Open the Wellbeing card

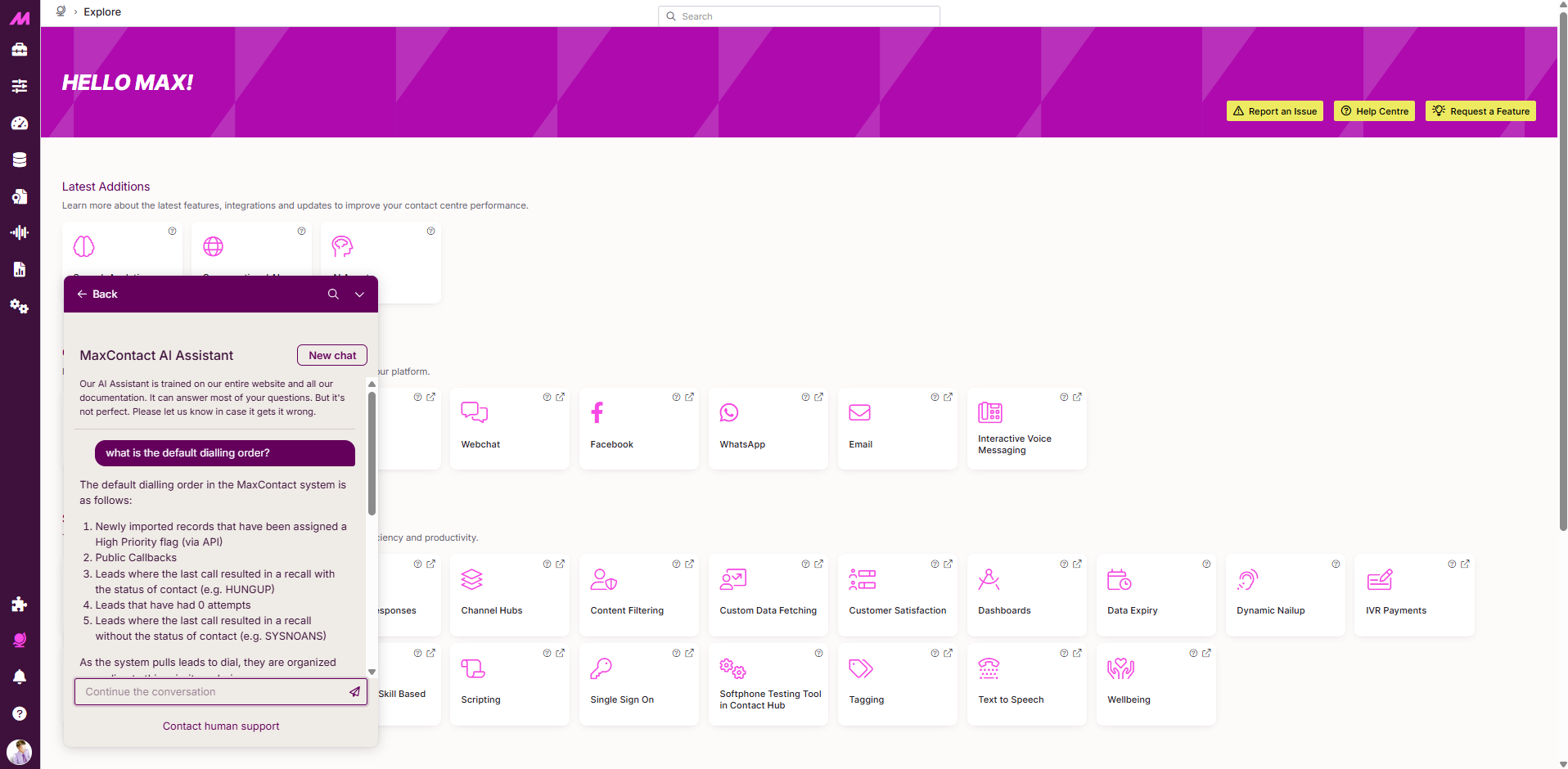point(1156,684)
